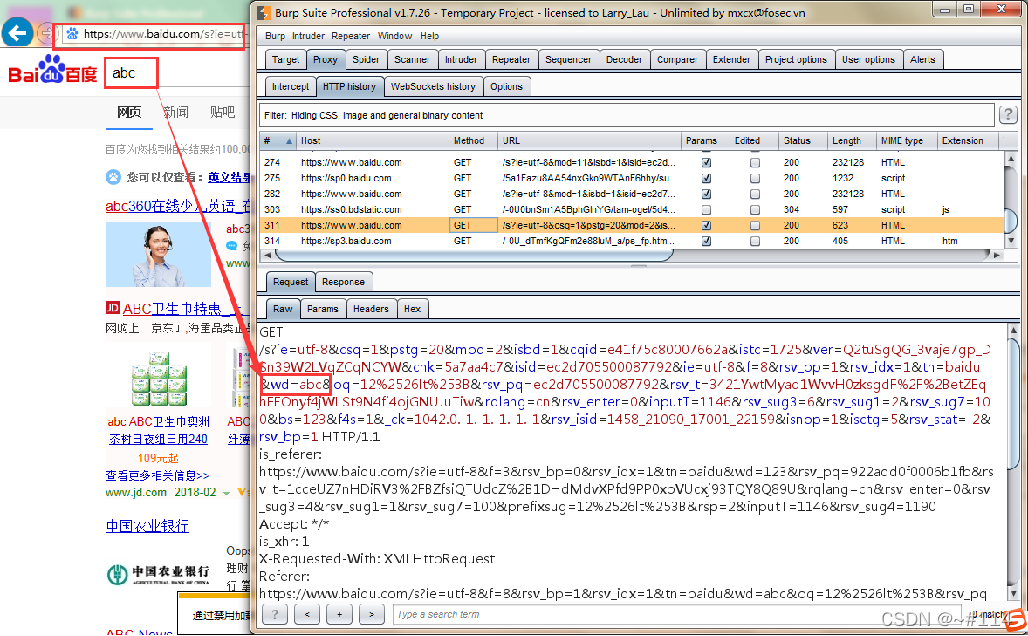
Task: Switch to the Decoder tab
Action: click(x=623, y=60)
